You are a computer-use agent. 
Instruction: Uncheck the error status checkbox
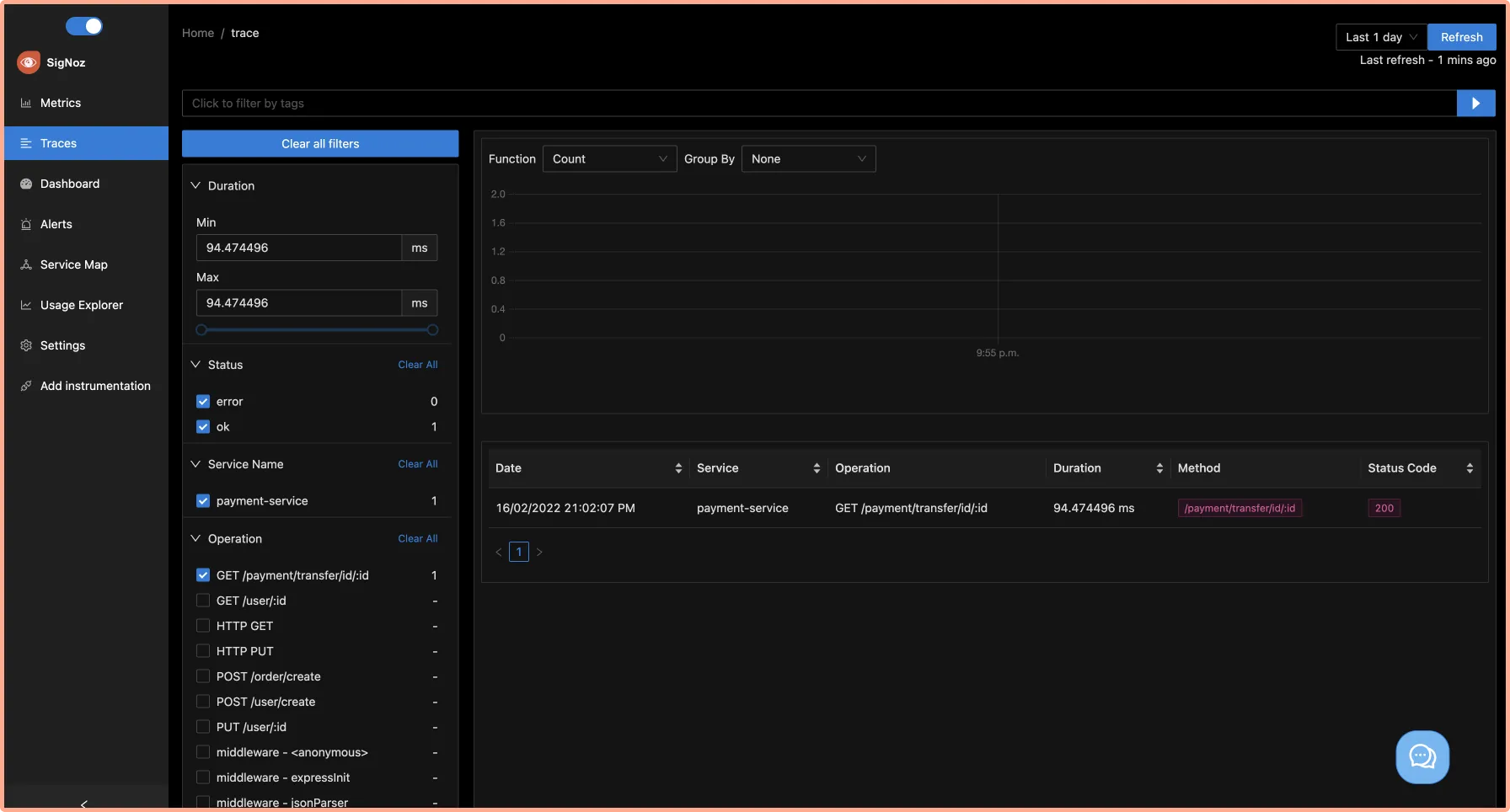pos(202,401)
